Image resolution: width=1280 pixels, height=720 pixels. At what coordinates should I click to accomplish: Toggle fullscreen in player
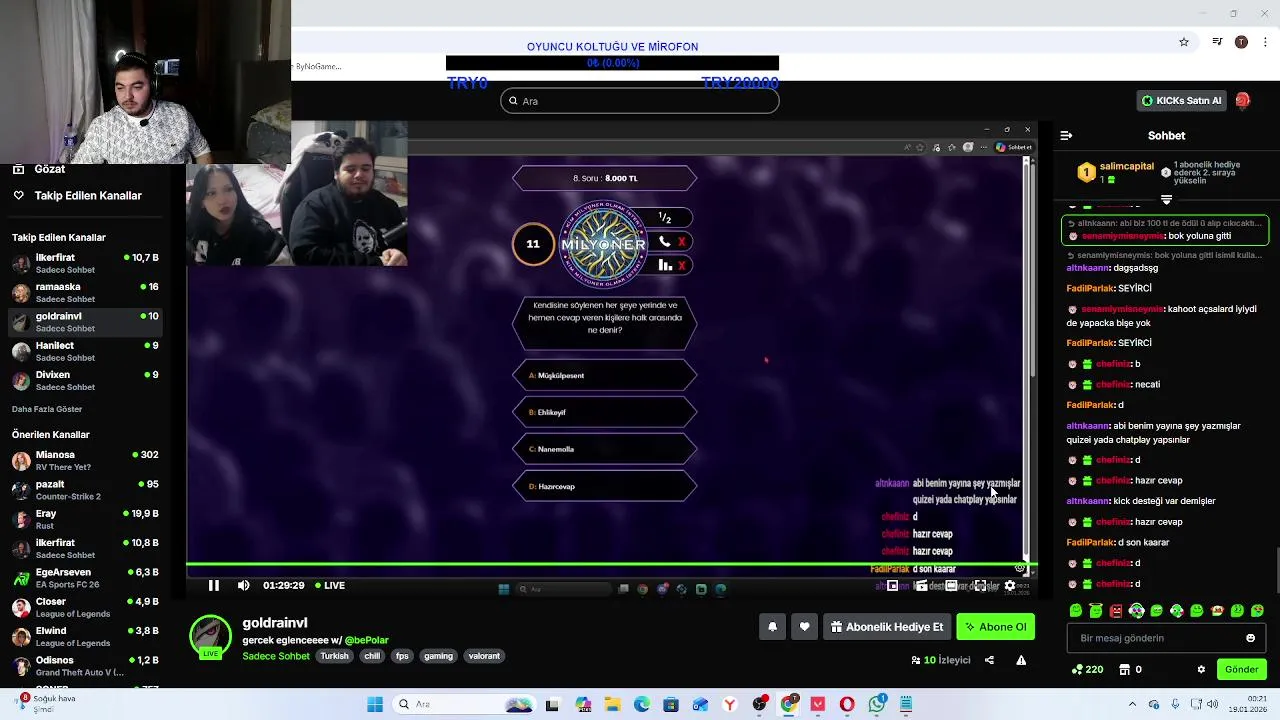click(980, 586)
